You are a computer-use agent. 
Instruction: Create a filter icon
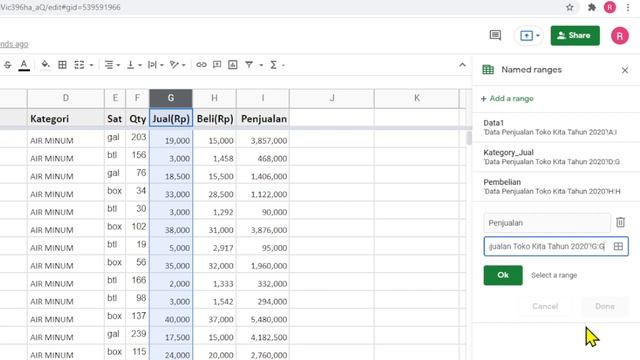point(249,65)
